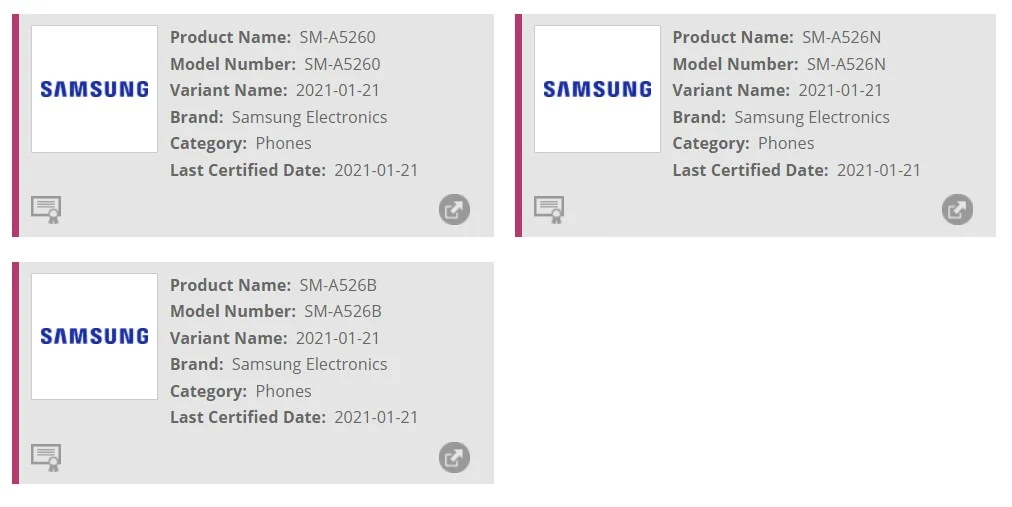Click Category Phones on SM-A5260 card
The height and width of the screenshot is (507, 1012).
(x=283, y=143)
